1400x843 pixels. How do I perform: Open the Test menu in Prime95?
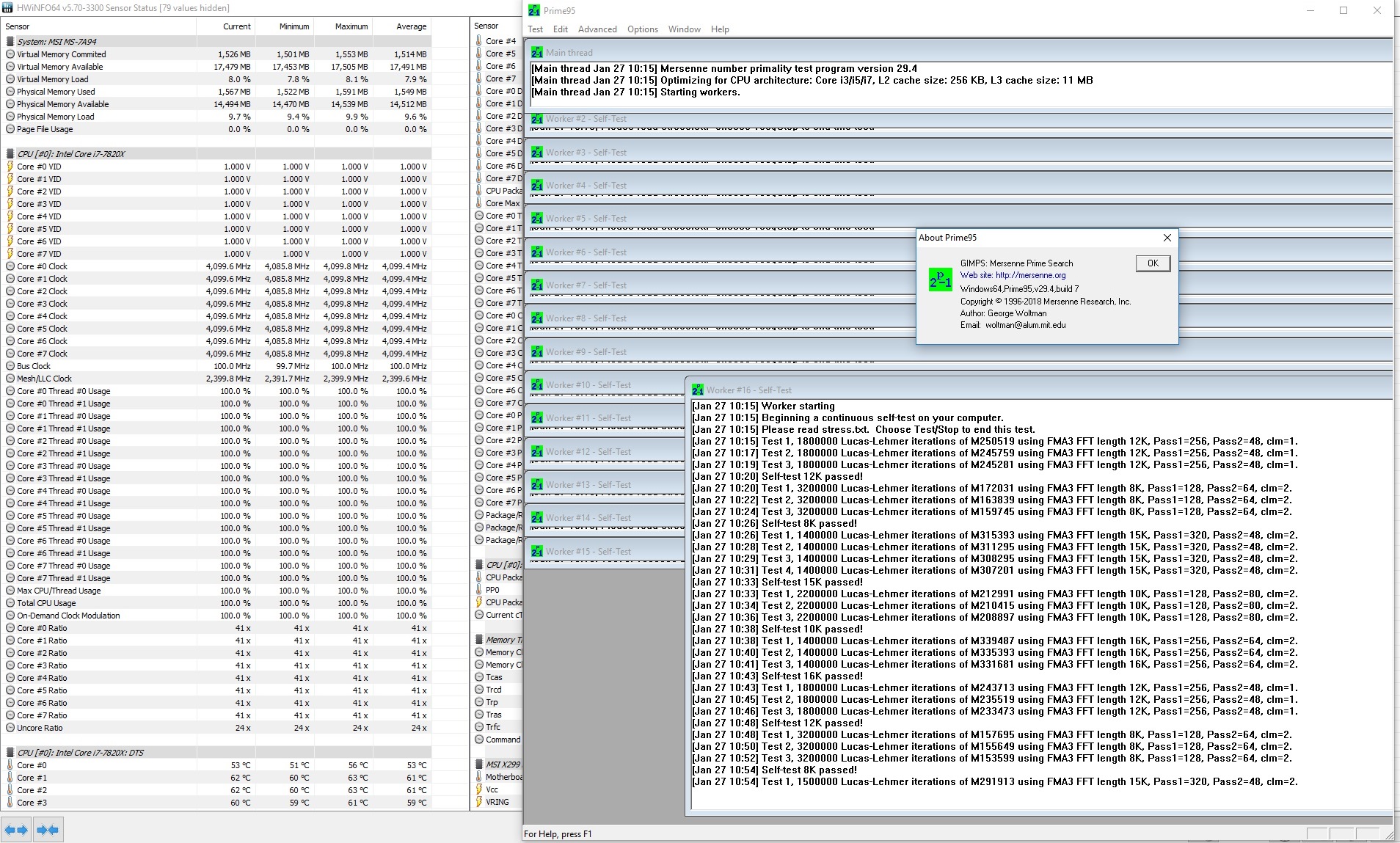coord(535,29)
